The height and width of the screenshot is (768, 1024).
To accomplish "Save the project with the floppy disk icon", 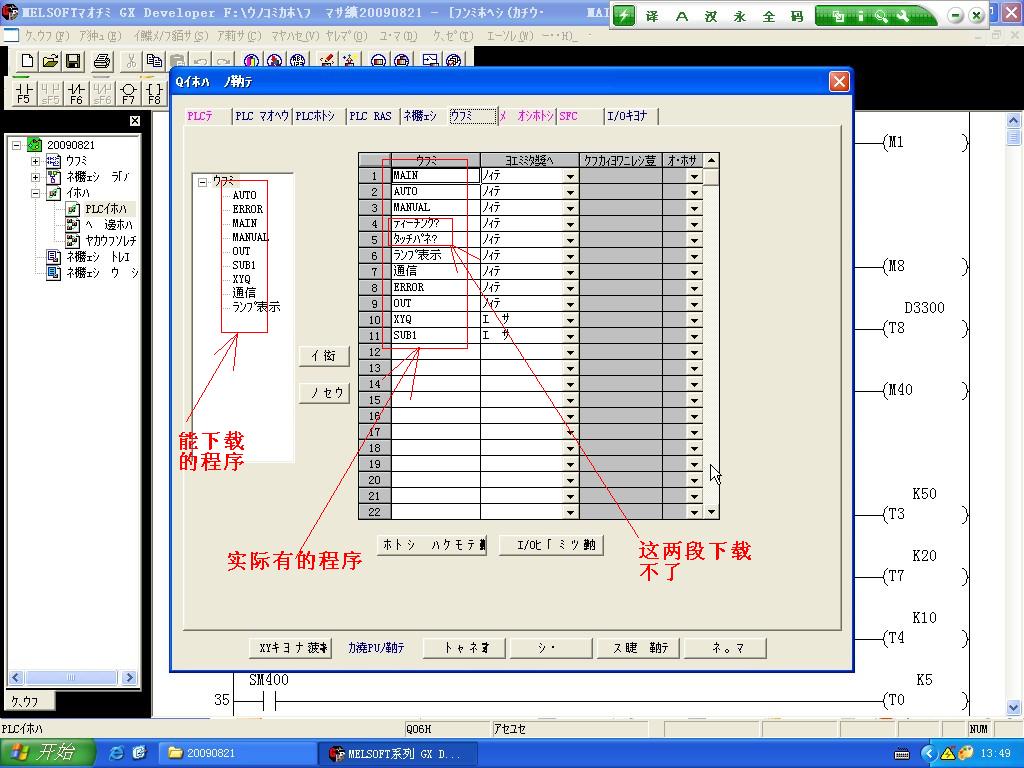I will [73, 62].
